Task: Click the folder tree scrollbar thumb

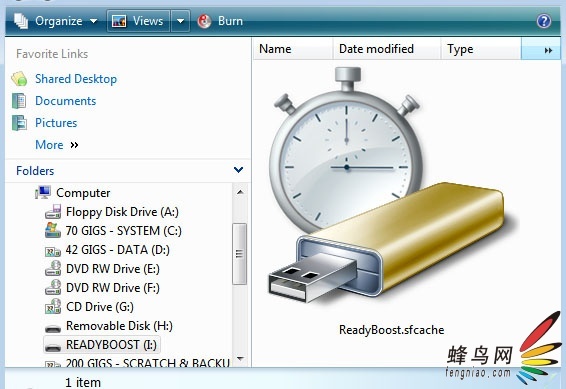Action: point(239,254)
